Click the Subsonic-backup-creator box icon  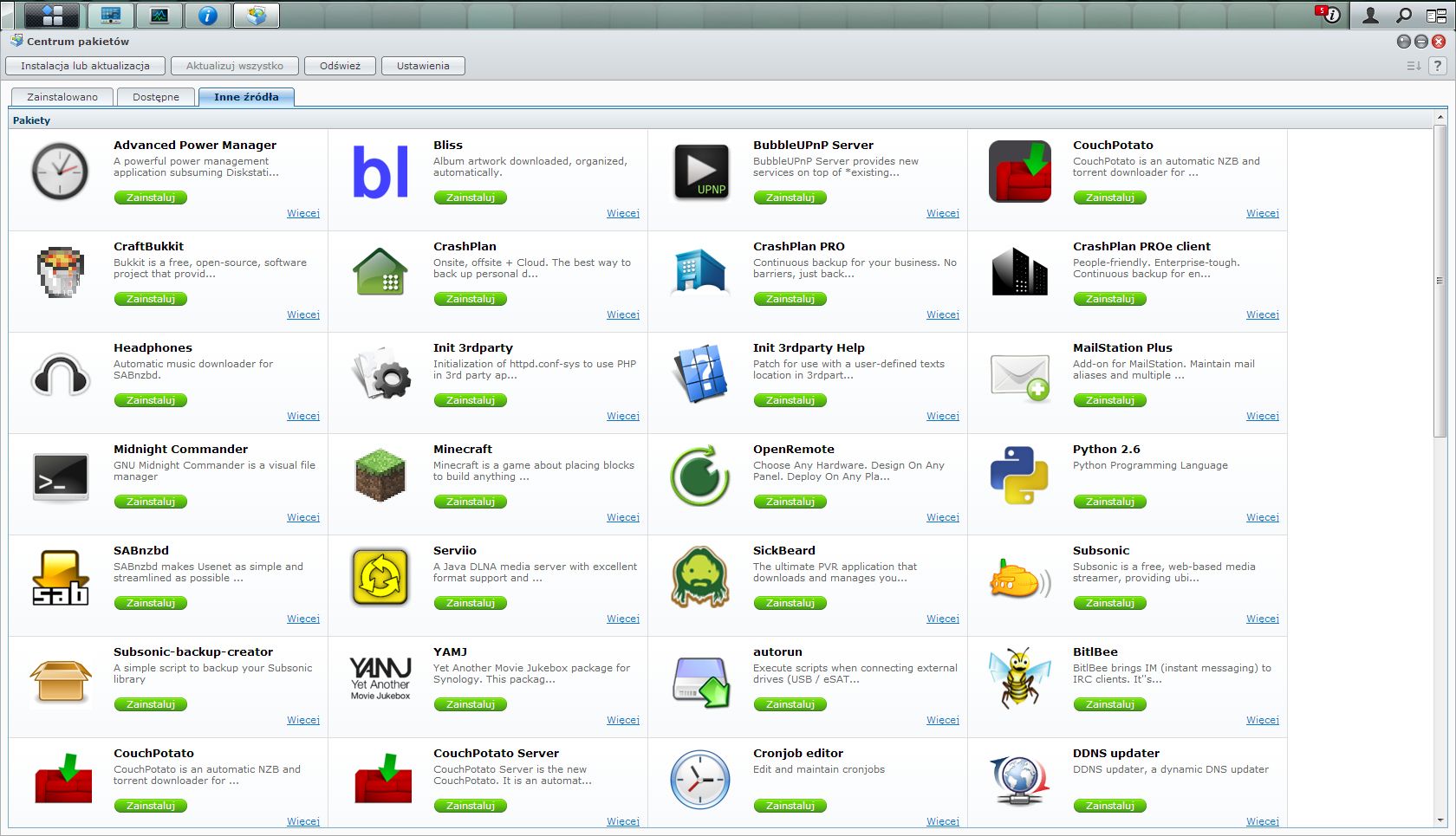click(x=60, y=680)
